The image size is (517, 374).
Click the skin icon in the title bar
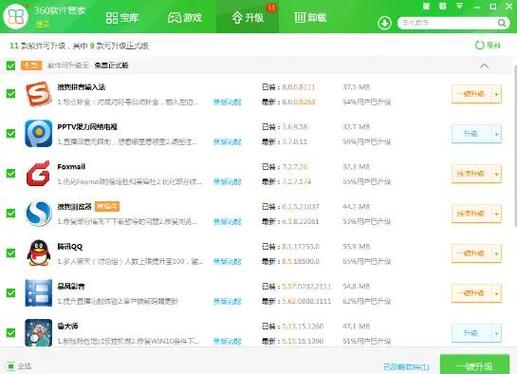tap(442, 6)
